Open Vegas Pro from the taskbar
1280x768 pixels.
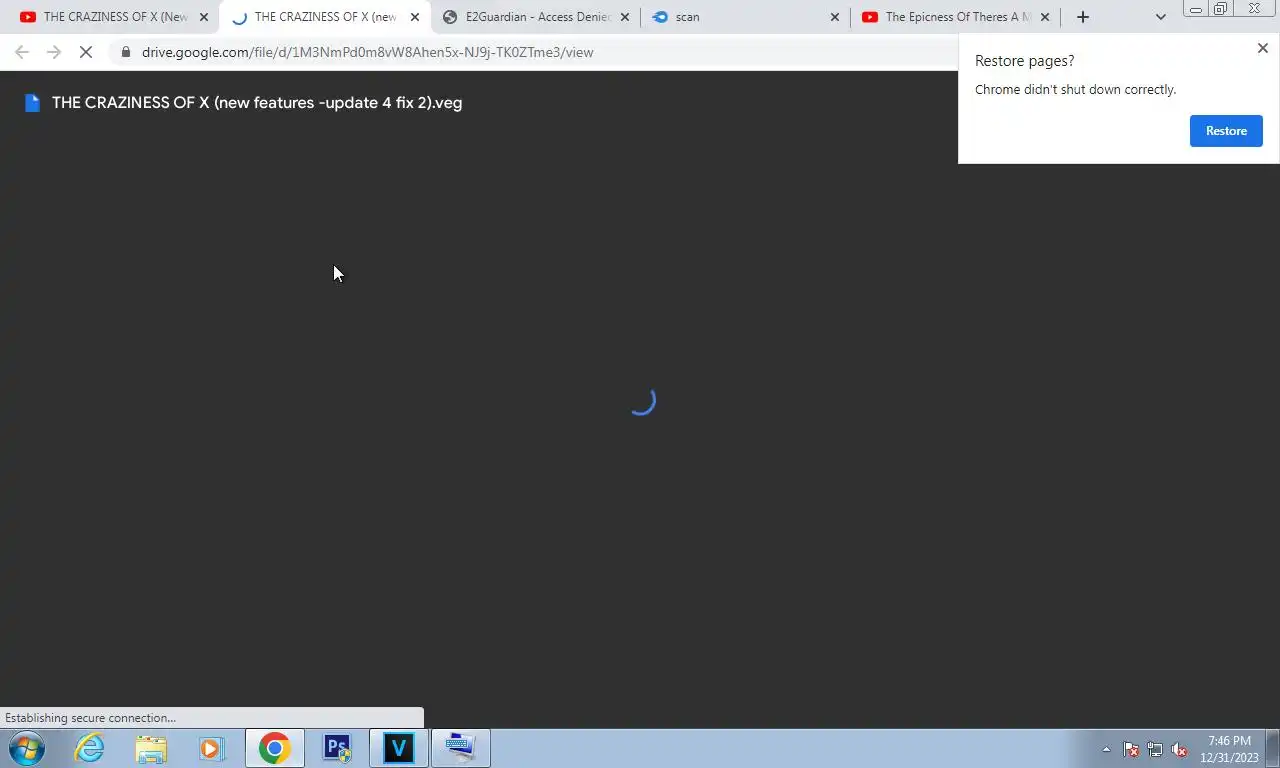(x=399, y=748)
